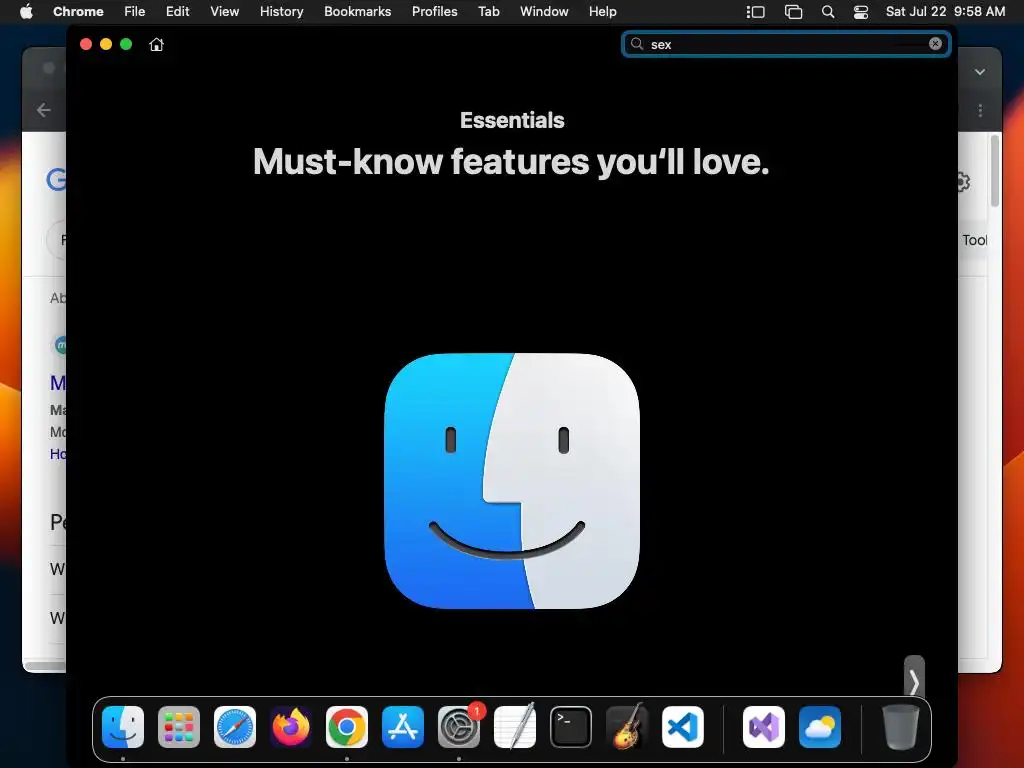Click the screen mirroring icon in menu bar
The height and width of the screenshot is (768, 1024).
coord(793,12)
